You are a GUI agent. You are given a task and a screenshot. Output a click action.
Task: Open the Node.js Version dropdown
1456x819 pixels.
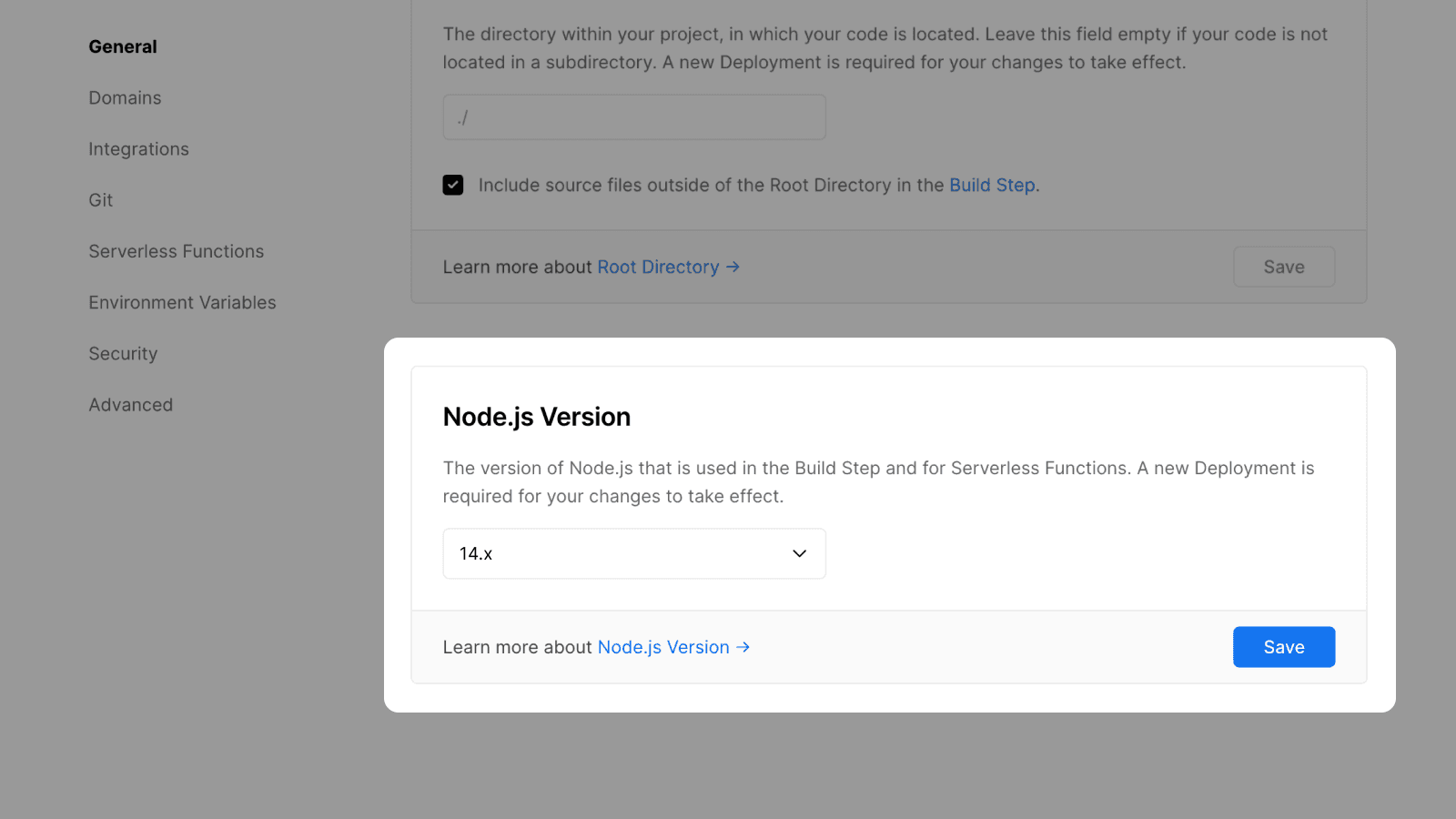pyautogui.click(x=633, y=552)
